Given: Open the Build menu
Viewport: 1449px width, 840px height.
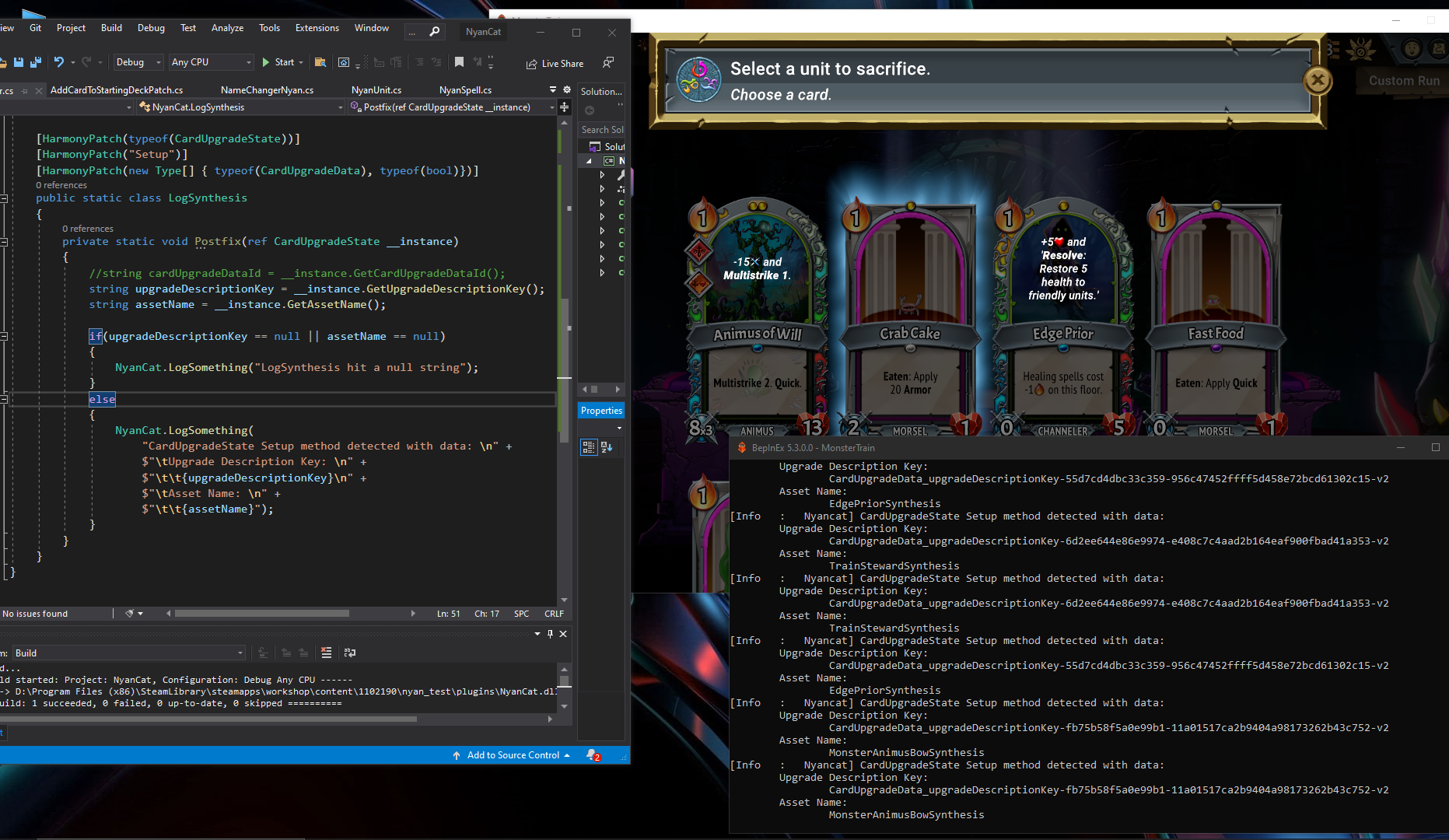Looking at the screenshot, I should pos(111,28).
